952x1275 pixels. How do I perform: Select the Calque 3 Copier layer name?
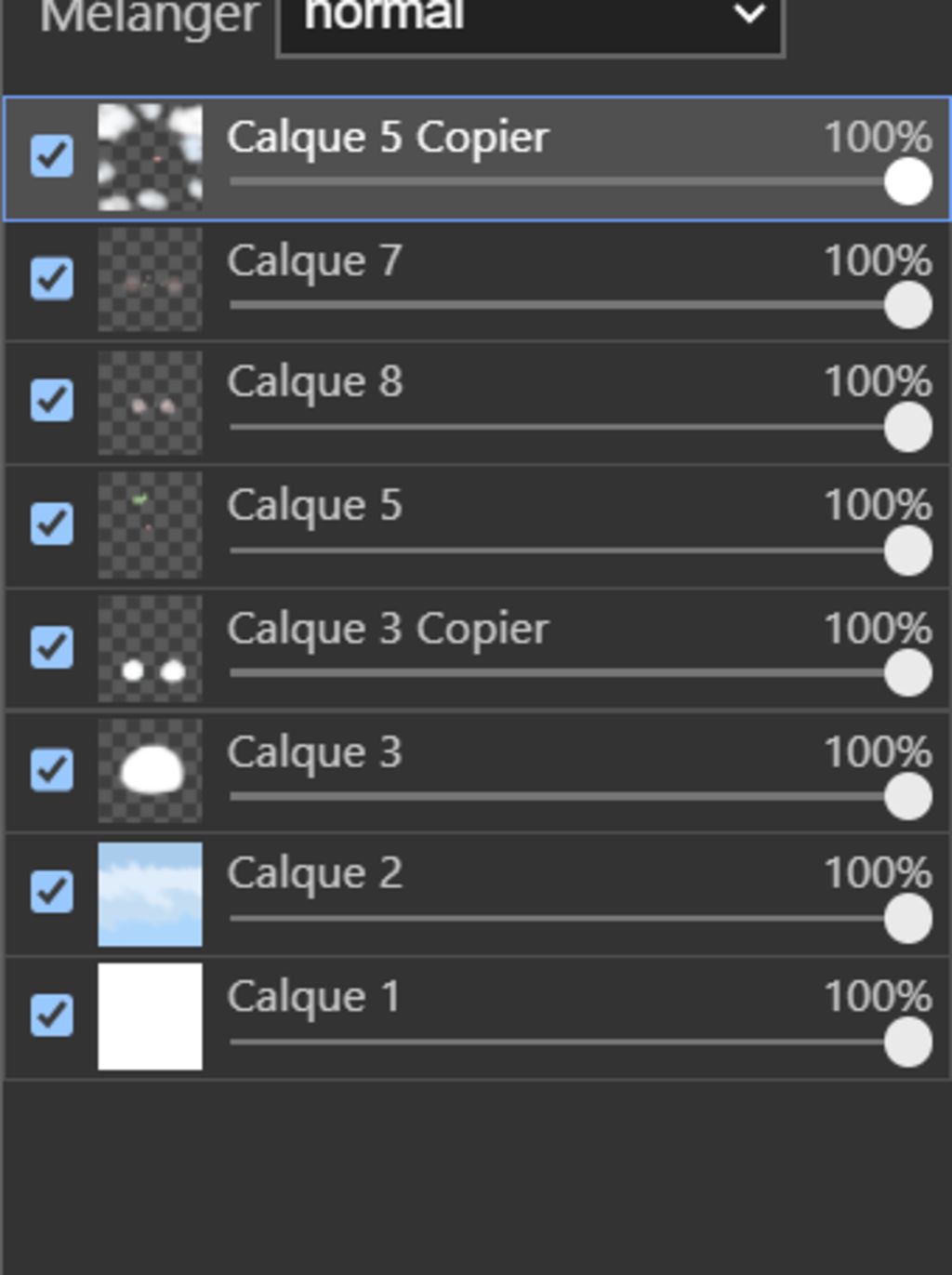388,629
